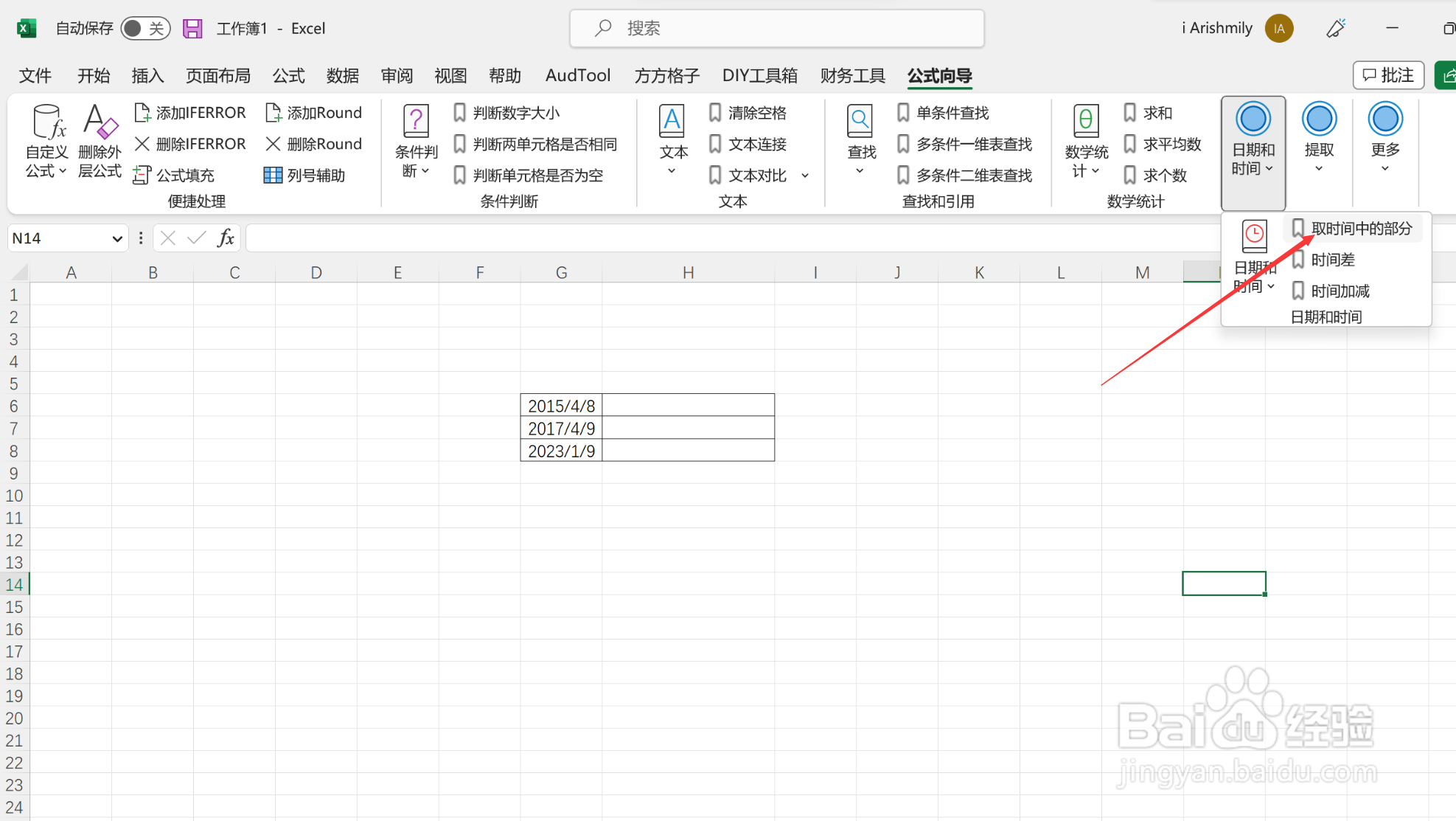Toggle the 自动保存 AutoSave switch
This screenshot has height=821, width=1456.
coord(145,28)
